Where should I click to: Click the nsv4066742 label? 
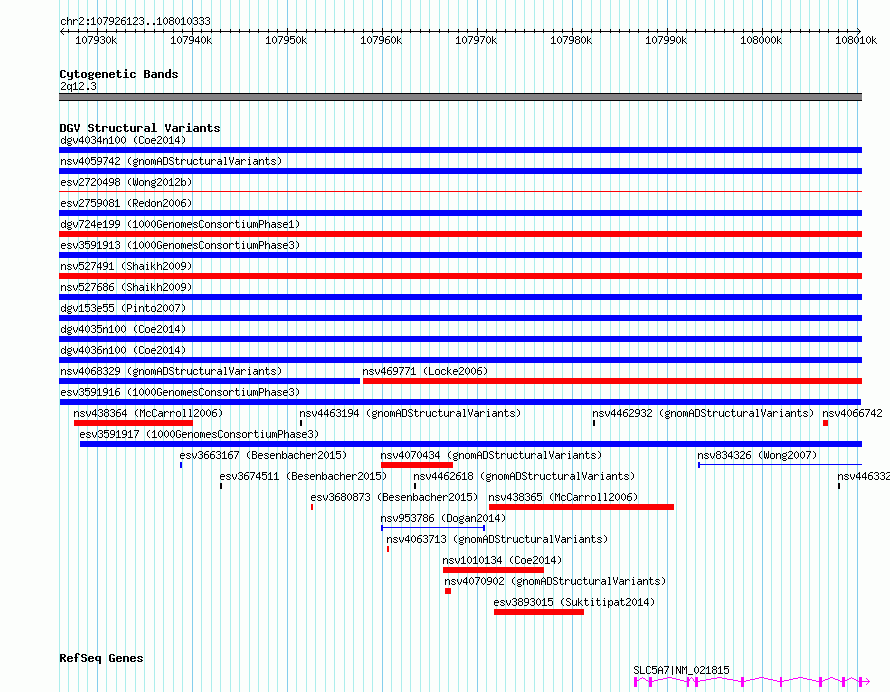(x=853, y=413)
